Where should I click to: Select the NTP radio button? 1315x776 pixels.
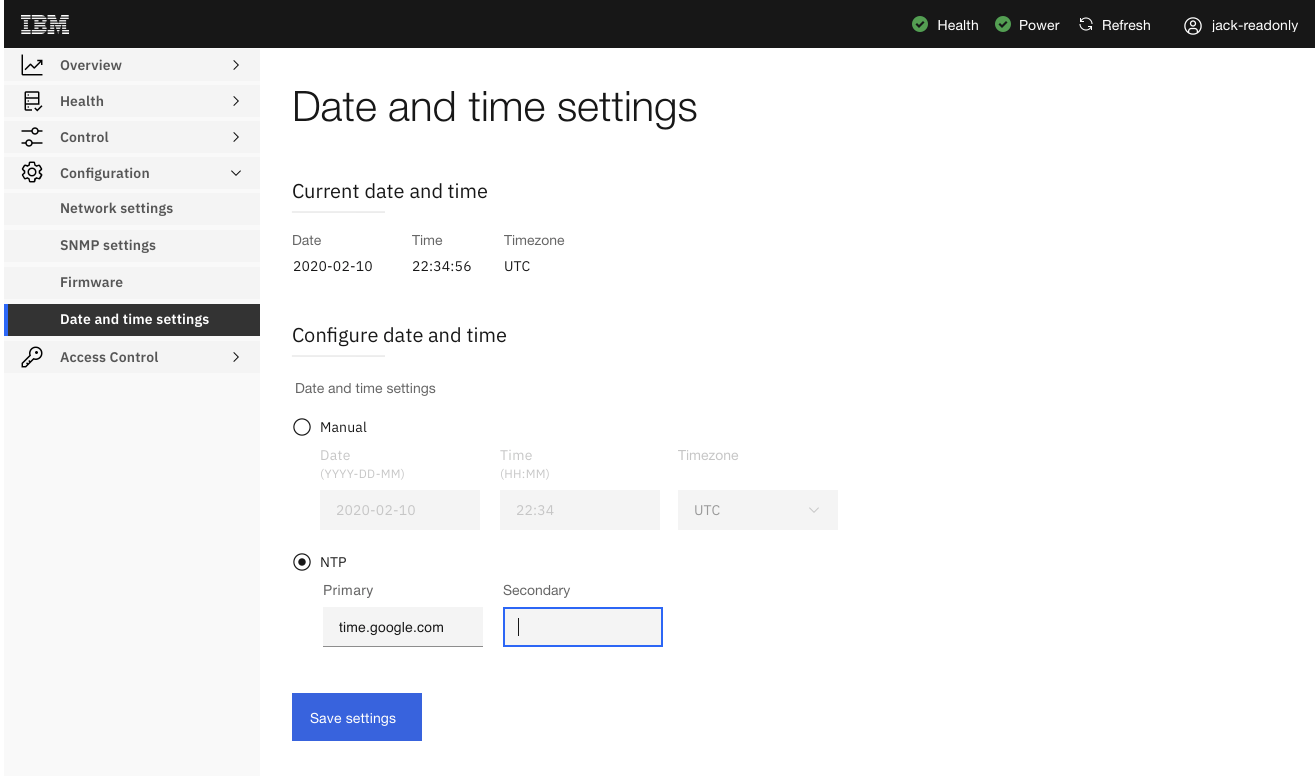pos(302,561)
